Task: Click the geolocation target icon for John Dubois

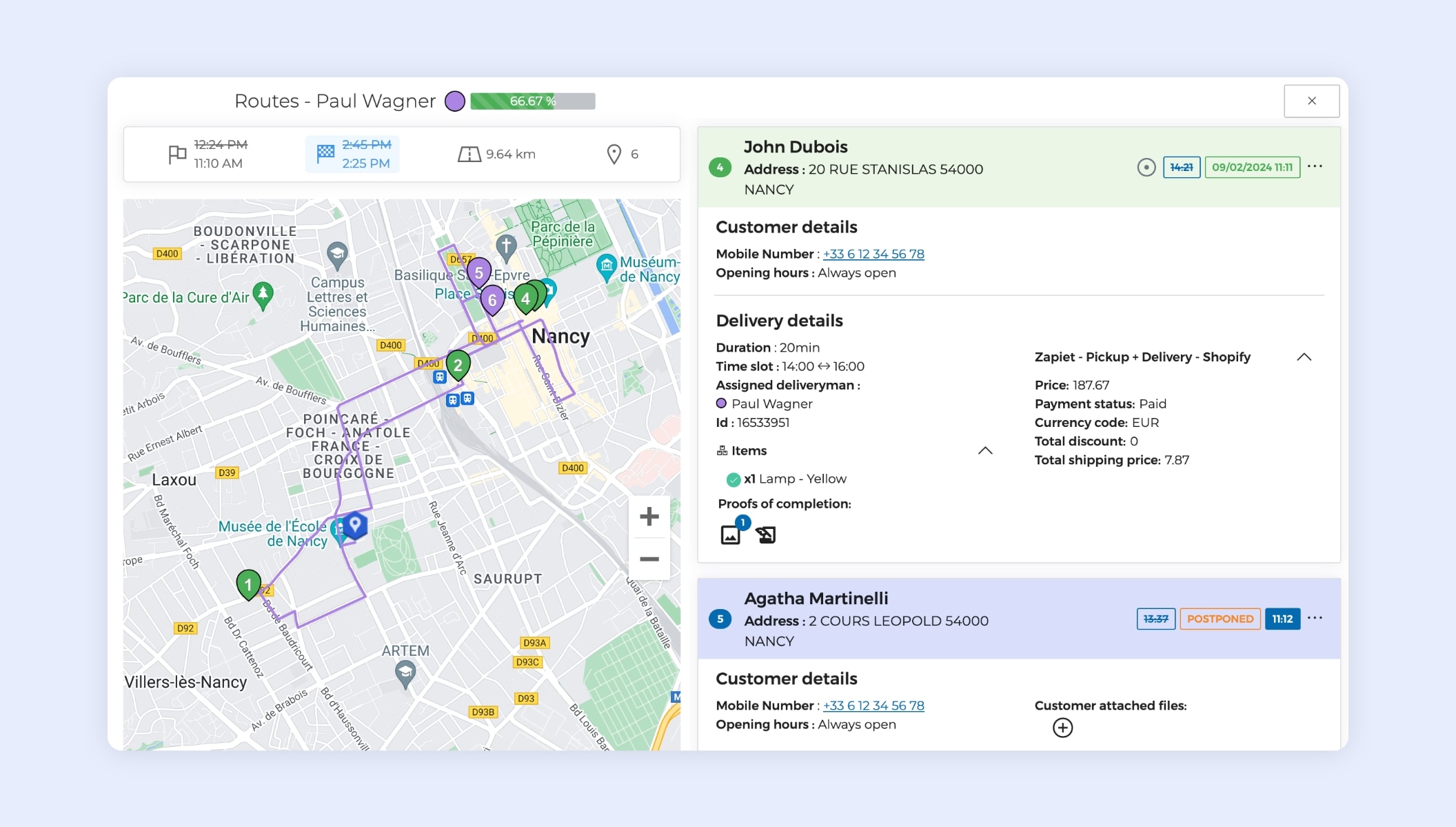Action: (x=1146, y=167)
